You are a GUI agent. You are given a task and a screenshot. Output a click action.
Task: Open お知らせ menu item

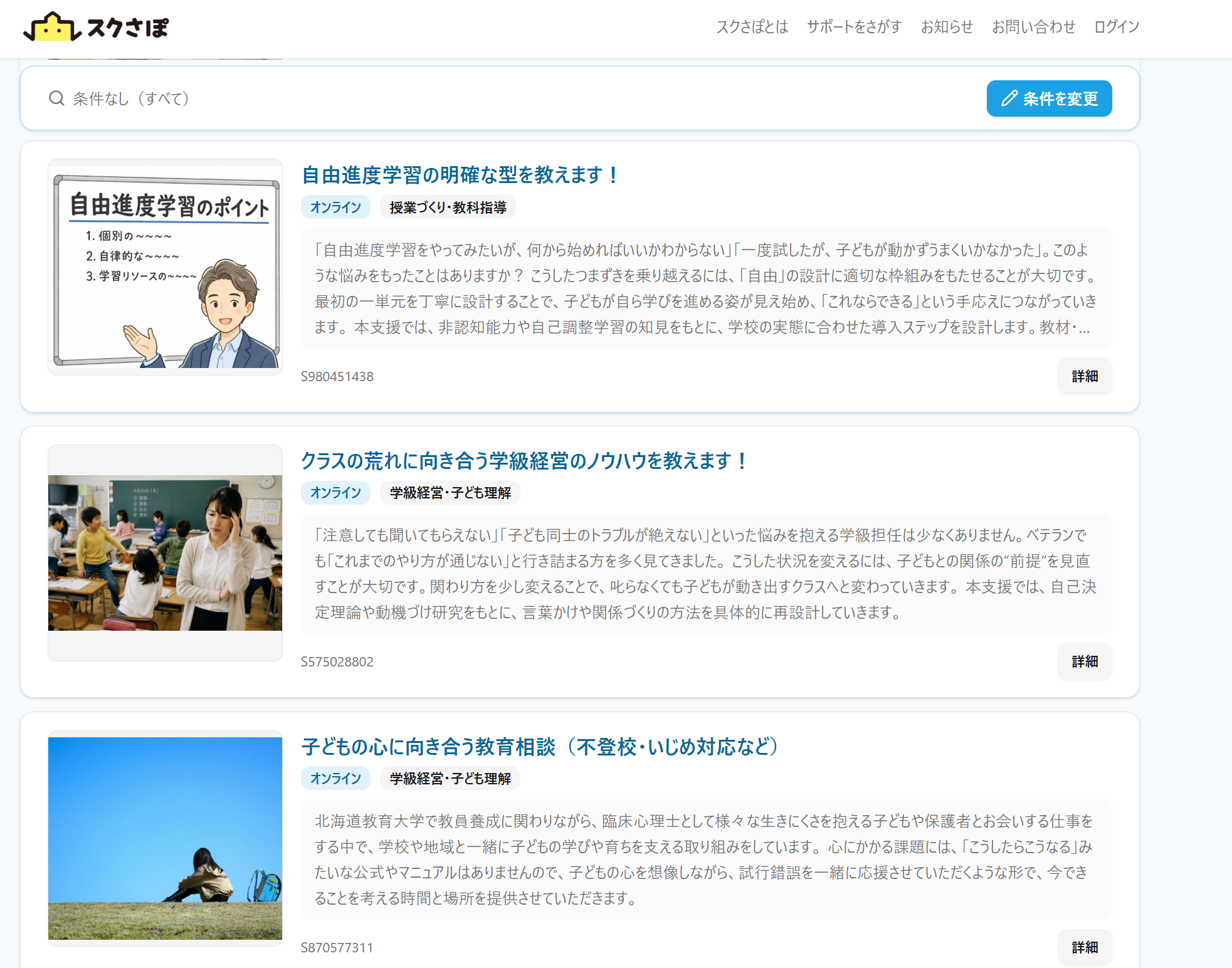[947, 27]
